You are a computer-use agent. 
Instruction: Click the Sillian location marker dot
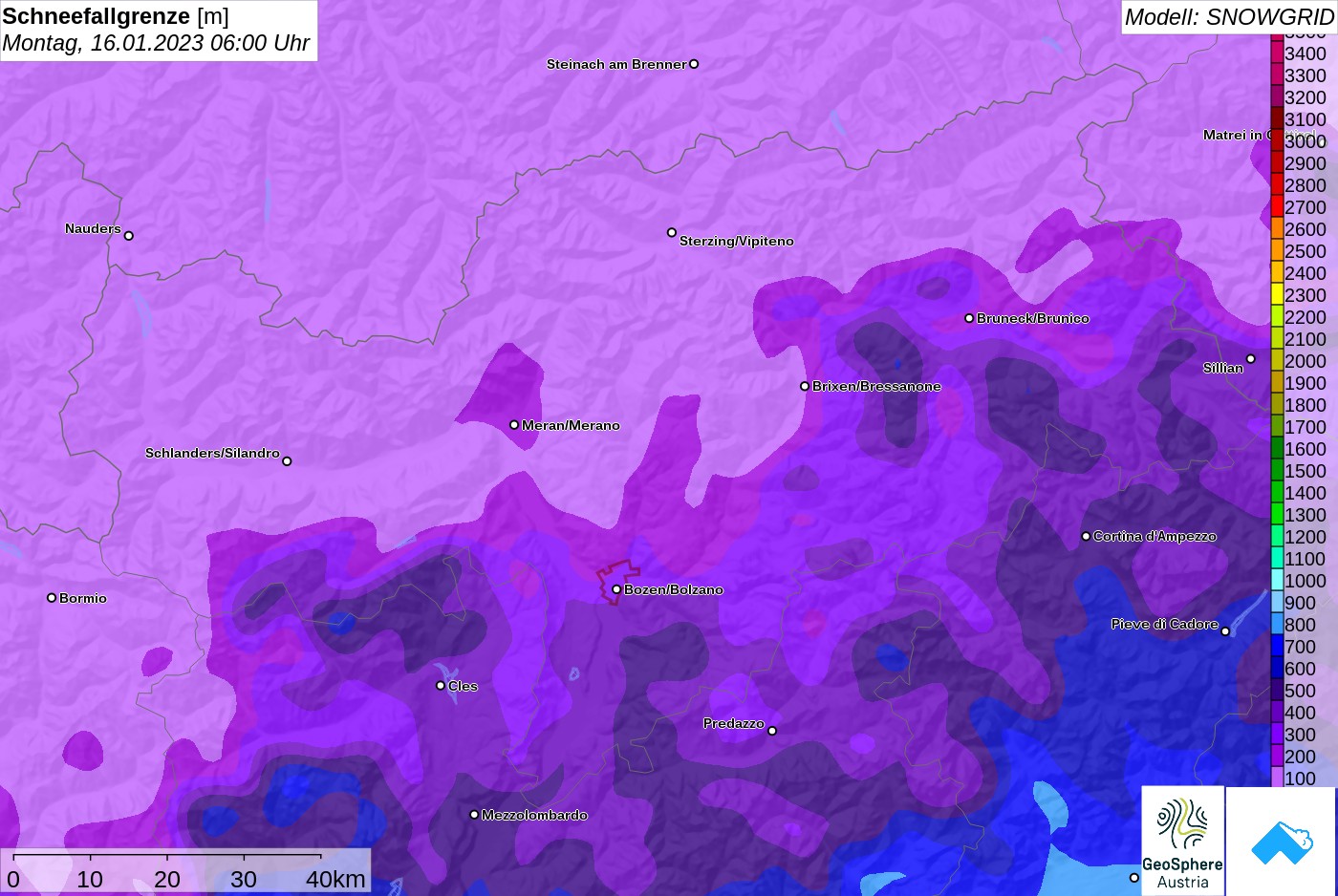pyautogui.click(x=1251, y=359)
